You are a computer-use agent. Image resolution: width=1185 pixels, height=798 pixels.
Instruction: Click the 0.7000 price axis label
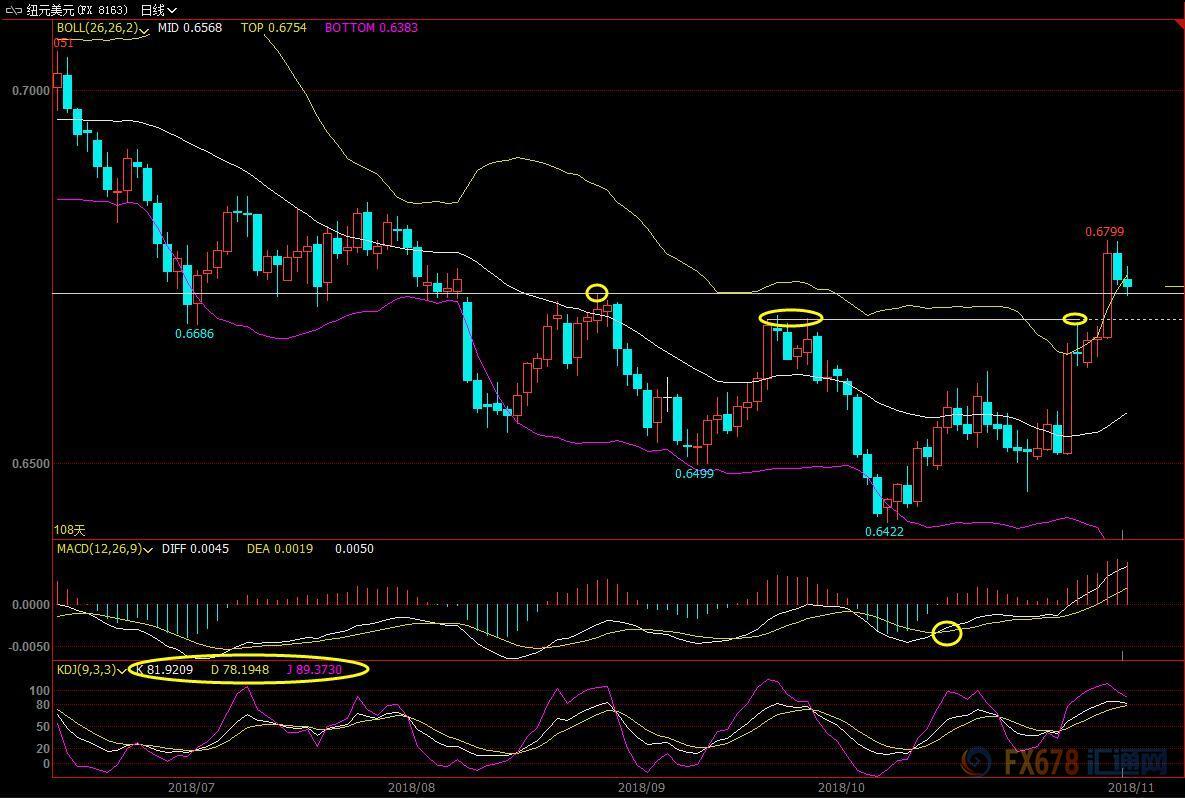[x=31, y=91]
